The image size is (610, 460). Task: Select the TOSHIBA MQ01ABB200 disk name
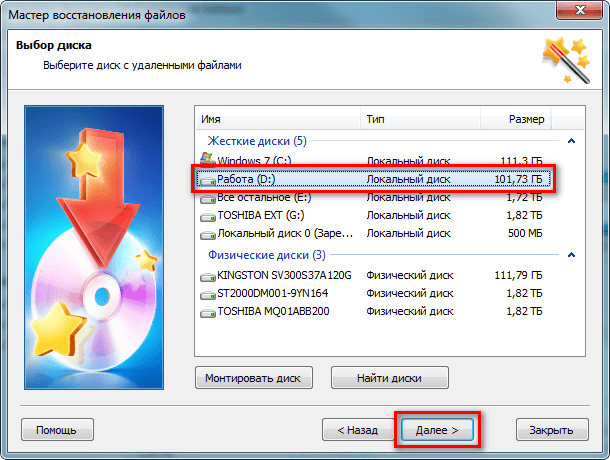pyautogui.click(x=273, y=311)
